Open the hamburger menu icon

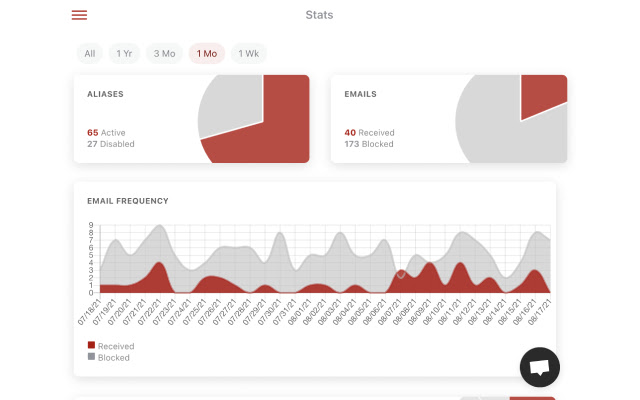(79, 15)
